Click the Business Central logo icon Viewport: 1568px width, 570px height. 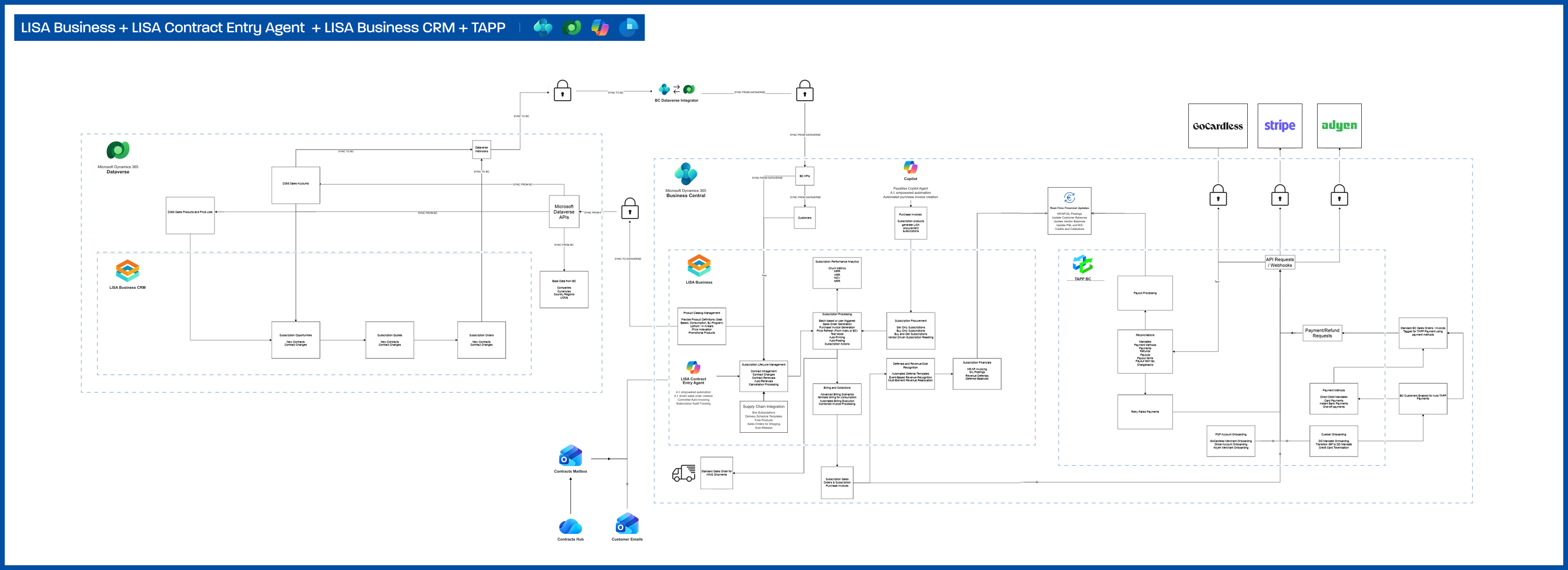coord(685,174)
